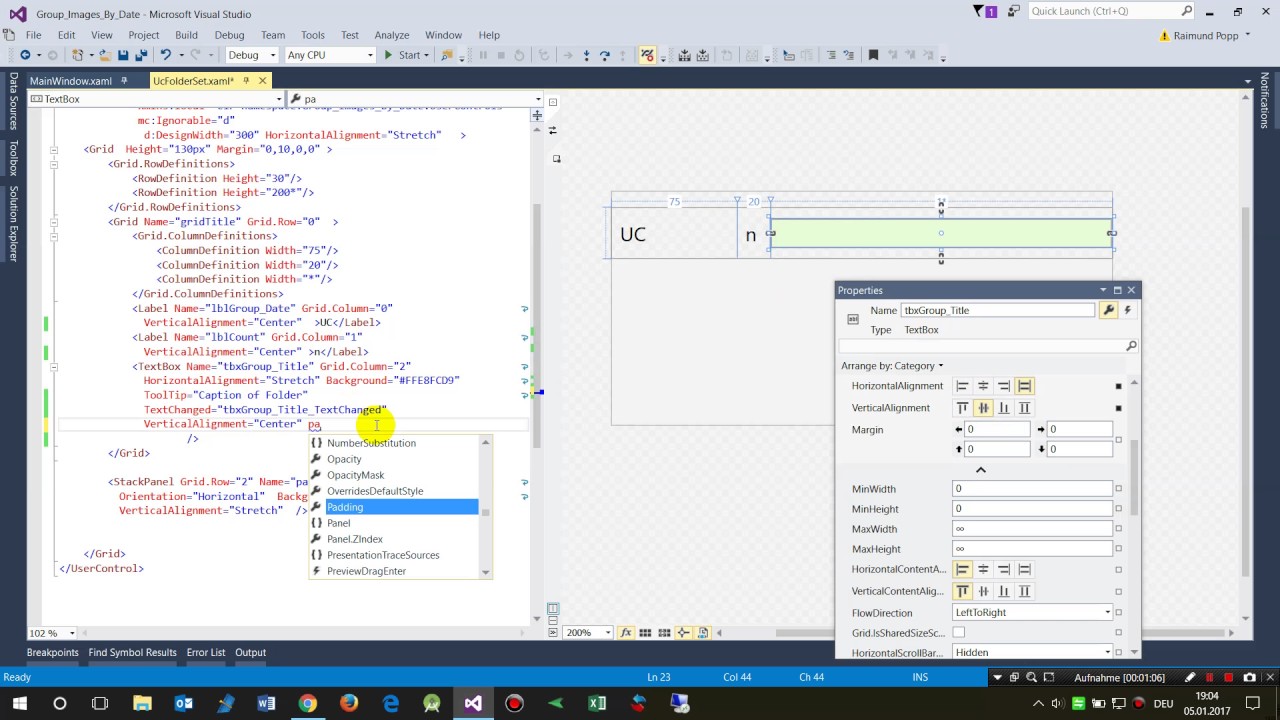1280x720 pixels.
Task: Switch to the MainWindow.xaml tab
Action: (70, 81)
